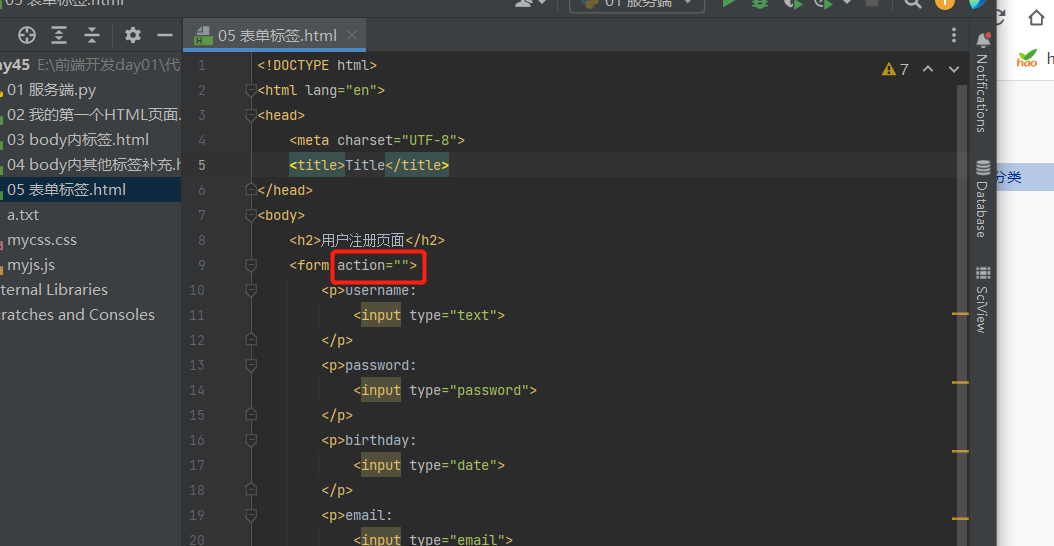Click the SciView grid icon
Screen dimensions: 1054x546
pos(983,272)
